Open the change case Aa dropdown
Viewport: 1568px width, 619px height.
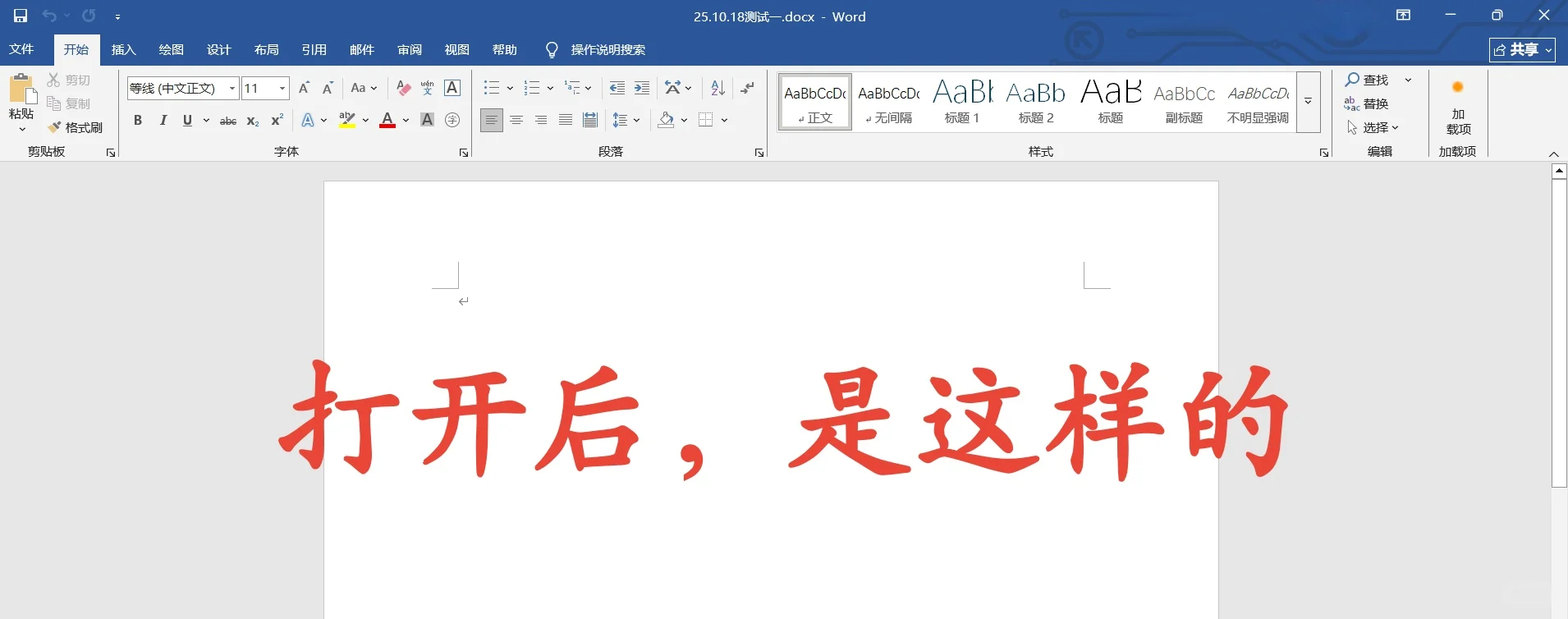(x=364, y=88)
